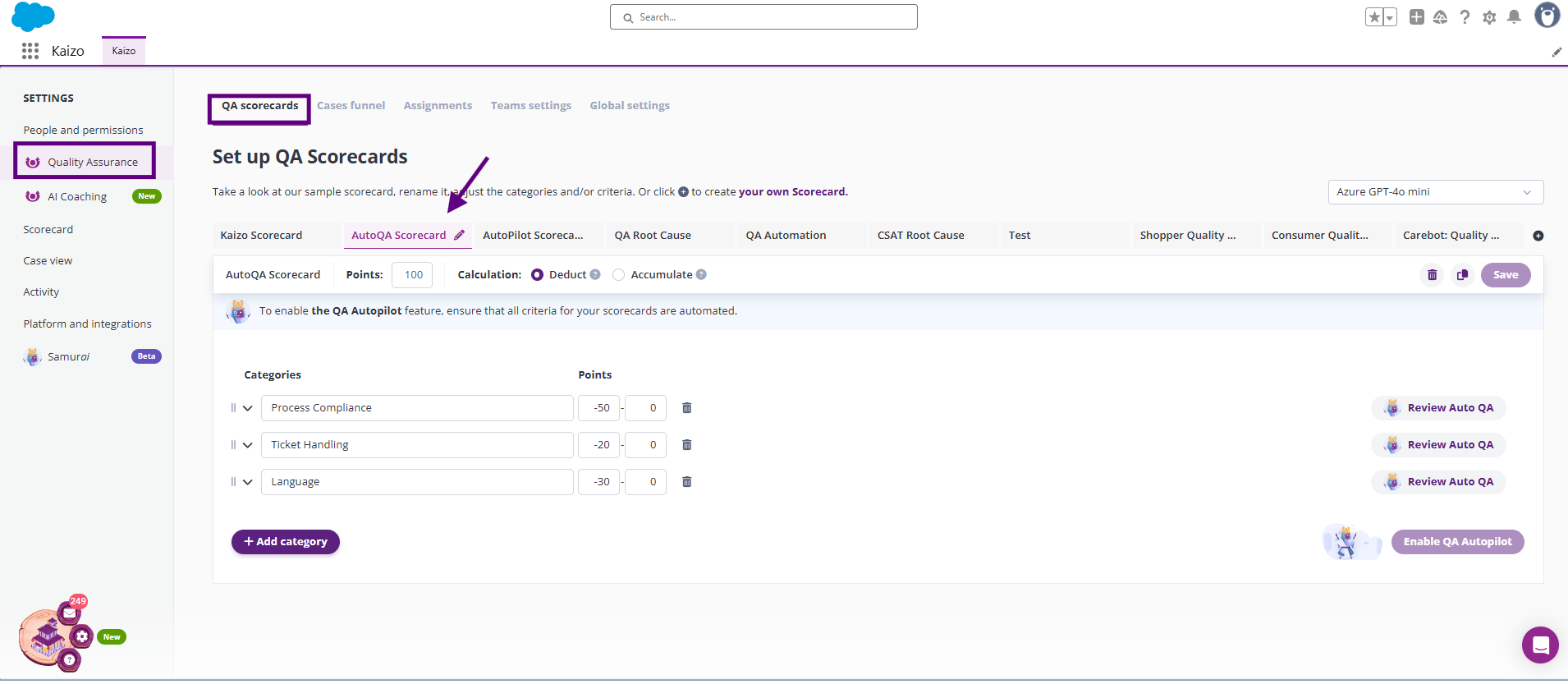The width and height of the screenshot is (1568, 684).
Task: Click the Process Compliance name field
Action: click(417, 408)
